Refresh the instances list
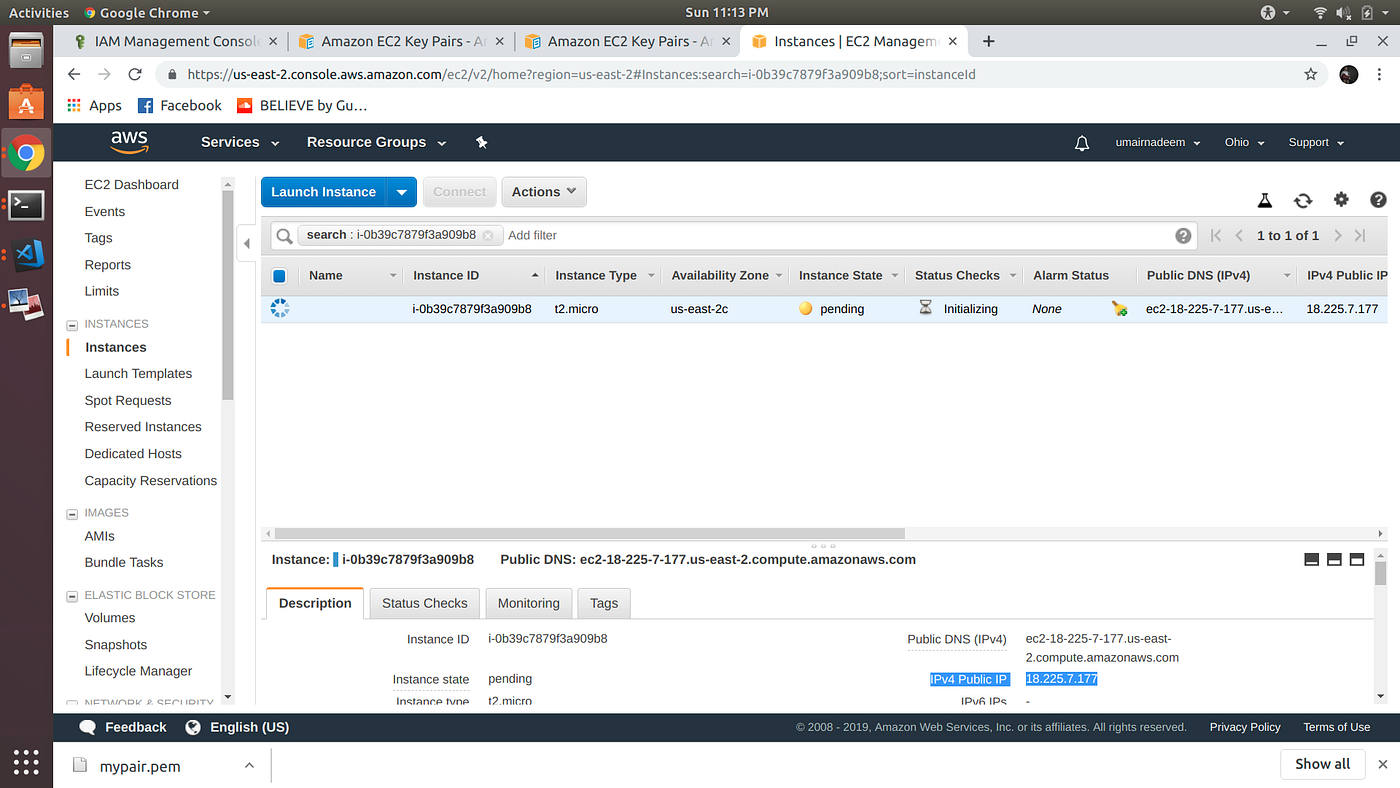This screenshot has width=1400, height=788. [1302, 199]
